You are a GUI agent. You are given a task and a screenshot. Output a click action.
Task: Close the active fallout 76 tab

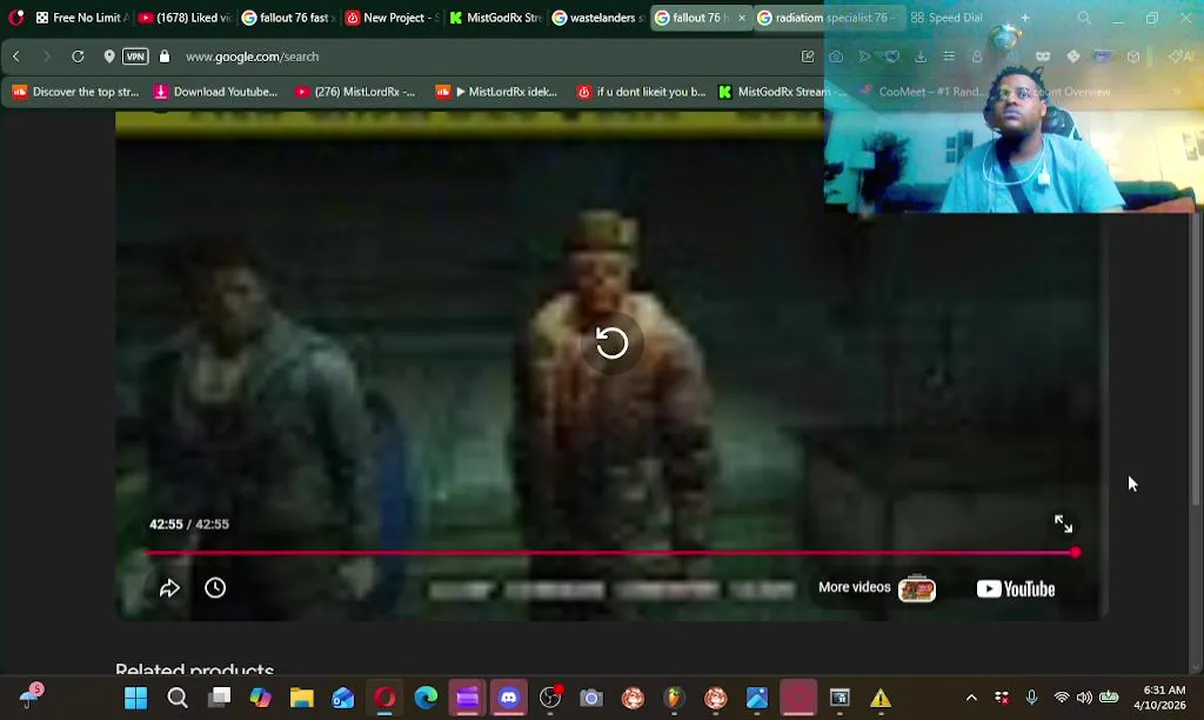[x=741, y=18]
